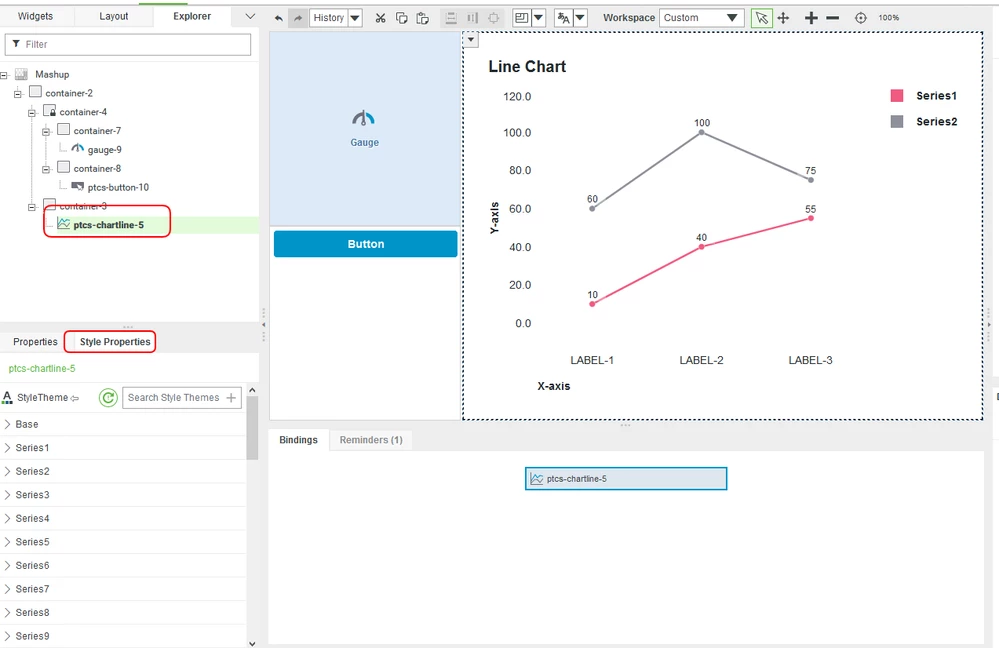Click the distribute horizontally icon
Image resolution: width=999 pixels, height=648 pixels.
pos(472,18)
